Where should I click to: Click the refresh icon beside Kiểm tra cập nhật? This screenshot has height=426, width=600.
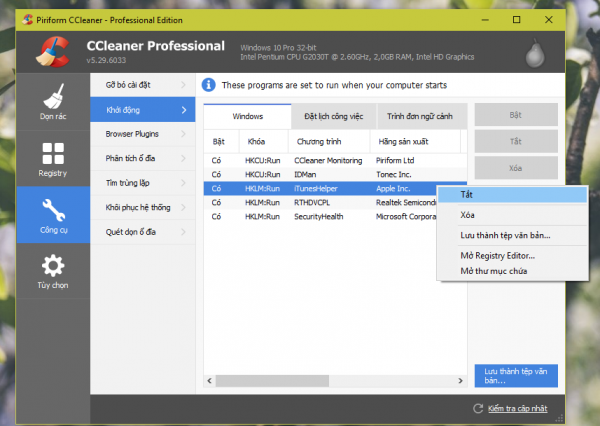478,408
